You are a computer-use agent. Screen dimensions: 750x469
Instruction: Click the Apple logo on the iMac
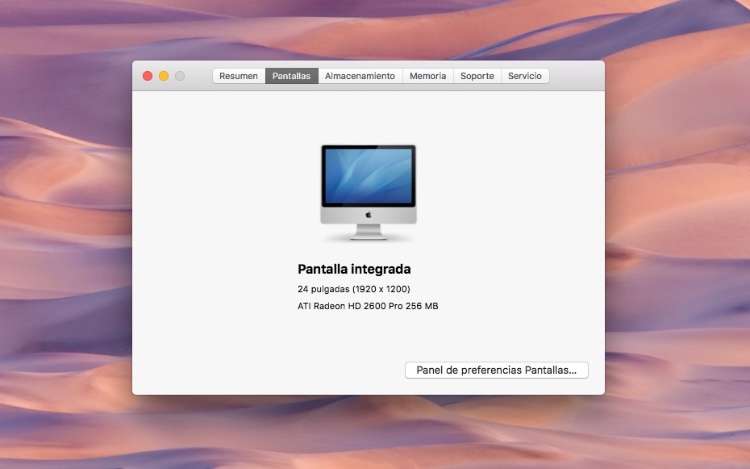click(x=368, y=214)
